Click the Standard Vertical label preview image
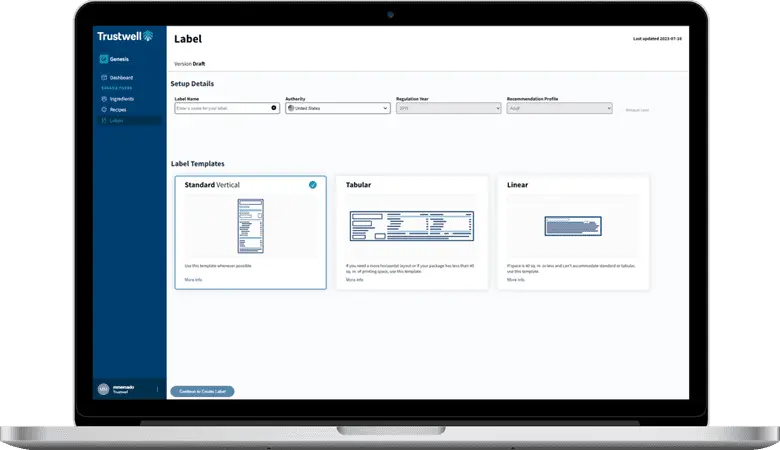The width and height of the screenshot is (780, 450). point(250,226)
